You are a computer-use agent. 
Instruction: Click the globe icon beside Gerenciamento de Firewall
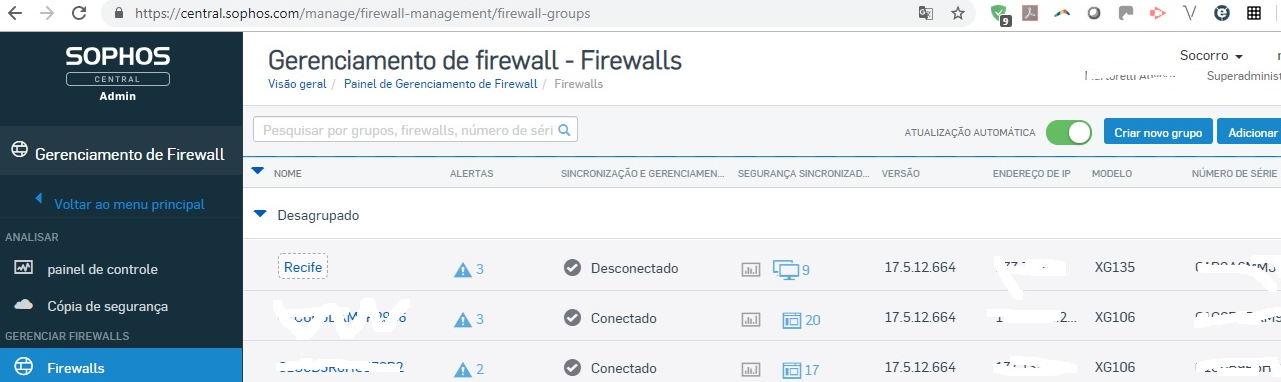tap(19, 151)
